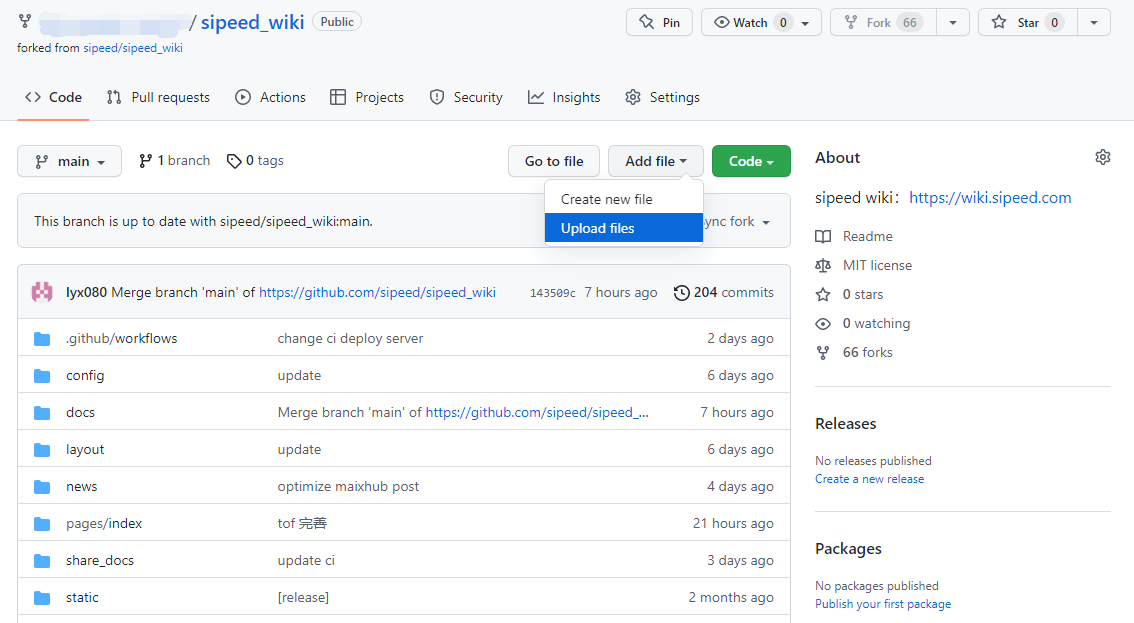Click folder icon next to news
1134x623 pixels.
pos(42,486)
